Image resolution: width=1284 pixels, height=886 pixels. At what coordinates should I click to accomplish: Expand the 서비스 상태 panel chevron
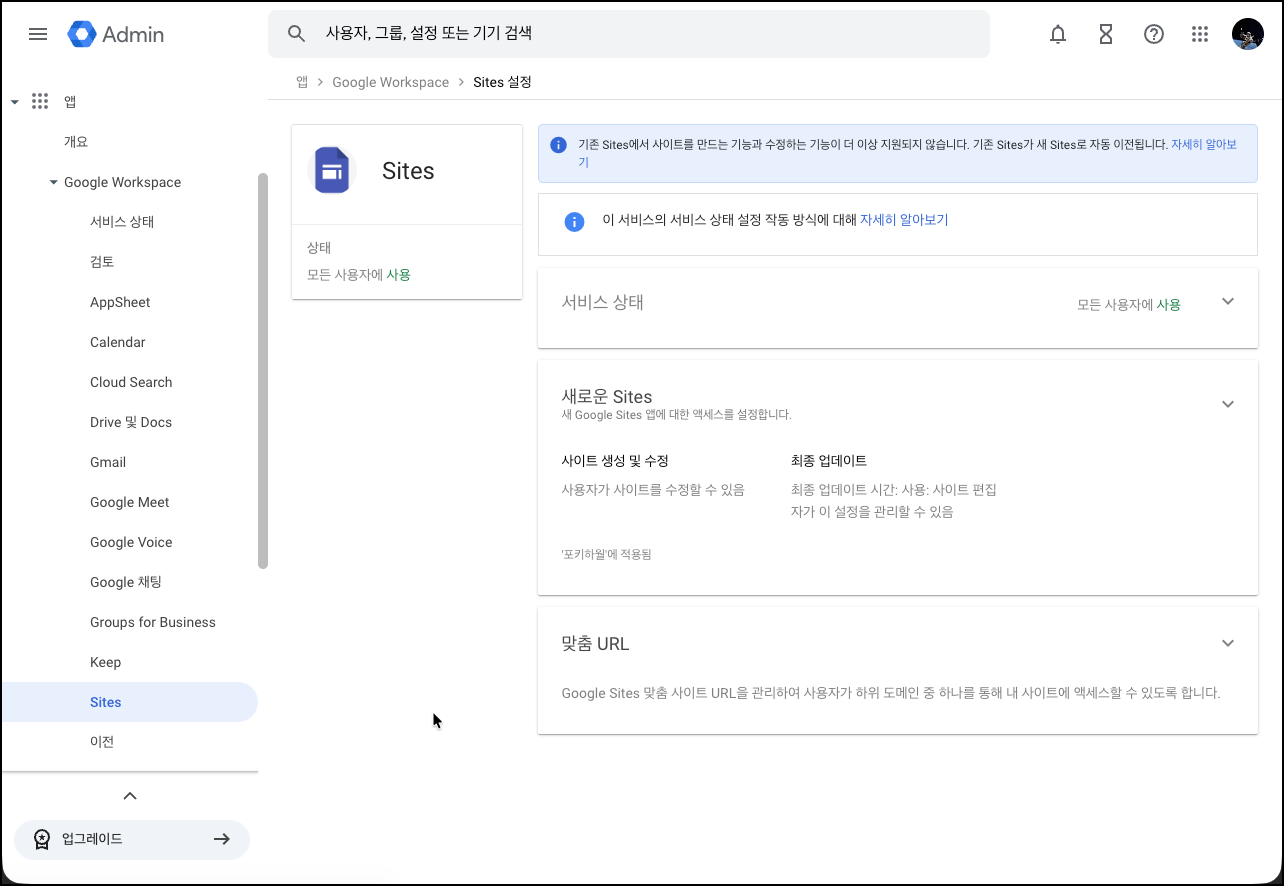(1228, 302)
